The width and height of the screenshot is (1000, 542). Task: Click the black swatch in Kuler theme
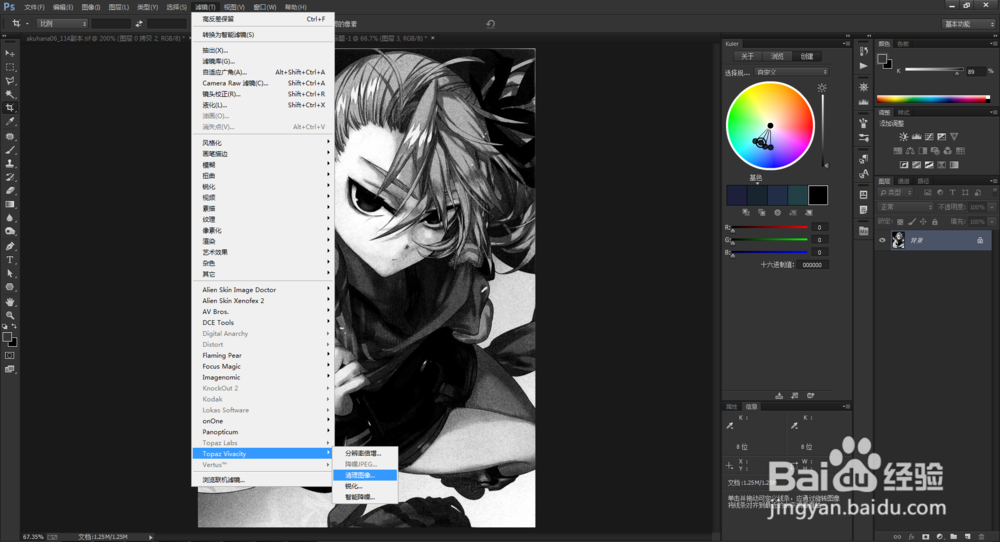pyautogui.click(x=818, y=195)
